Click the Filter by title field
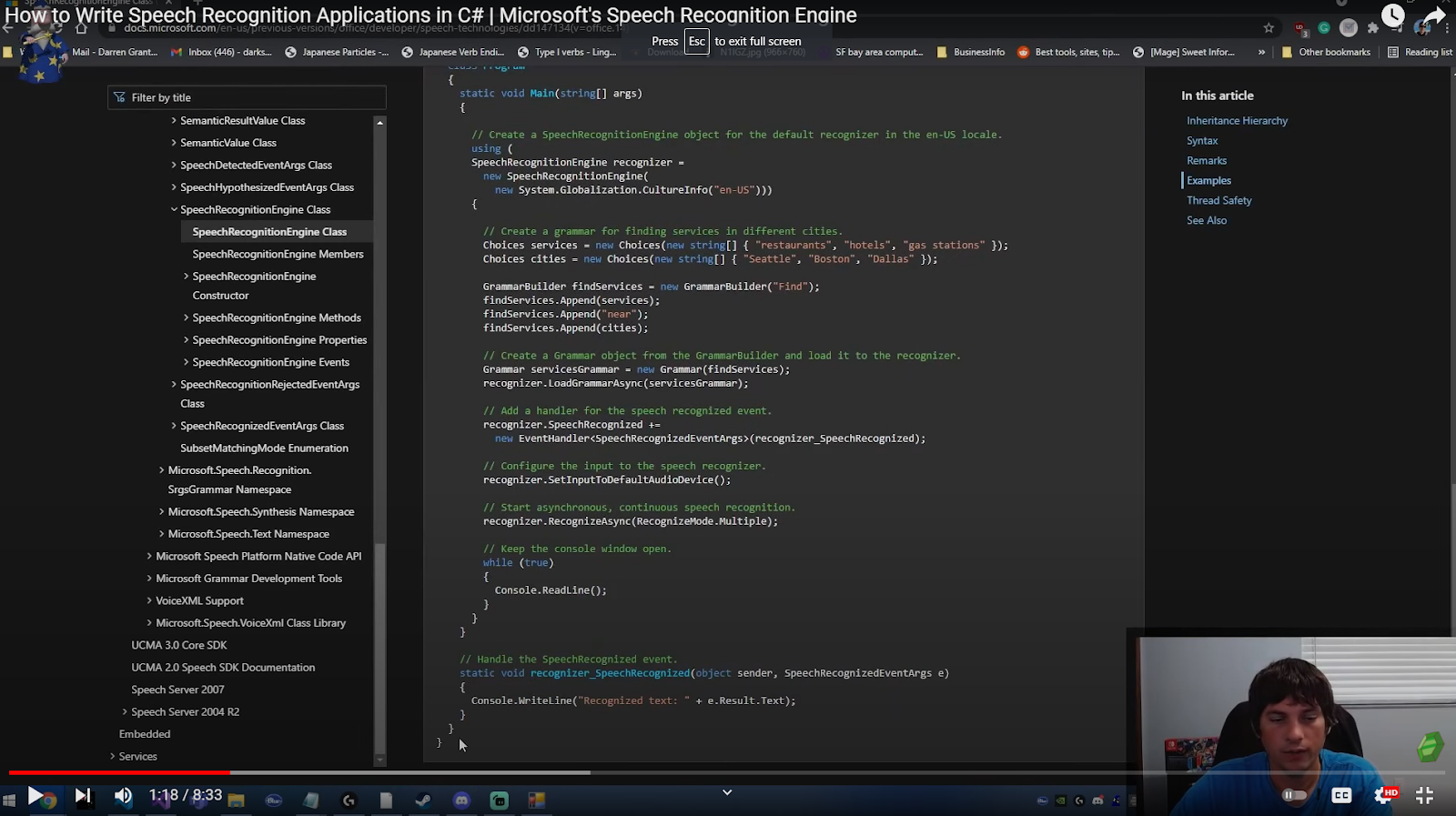Image resolution: width=1456 pixels, height=816 pixels. click(247, 97)
